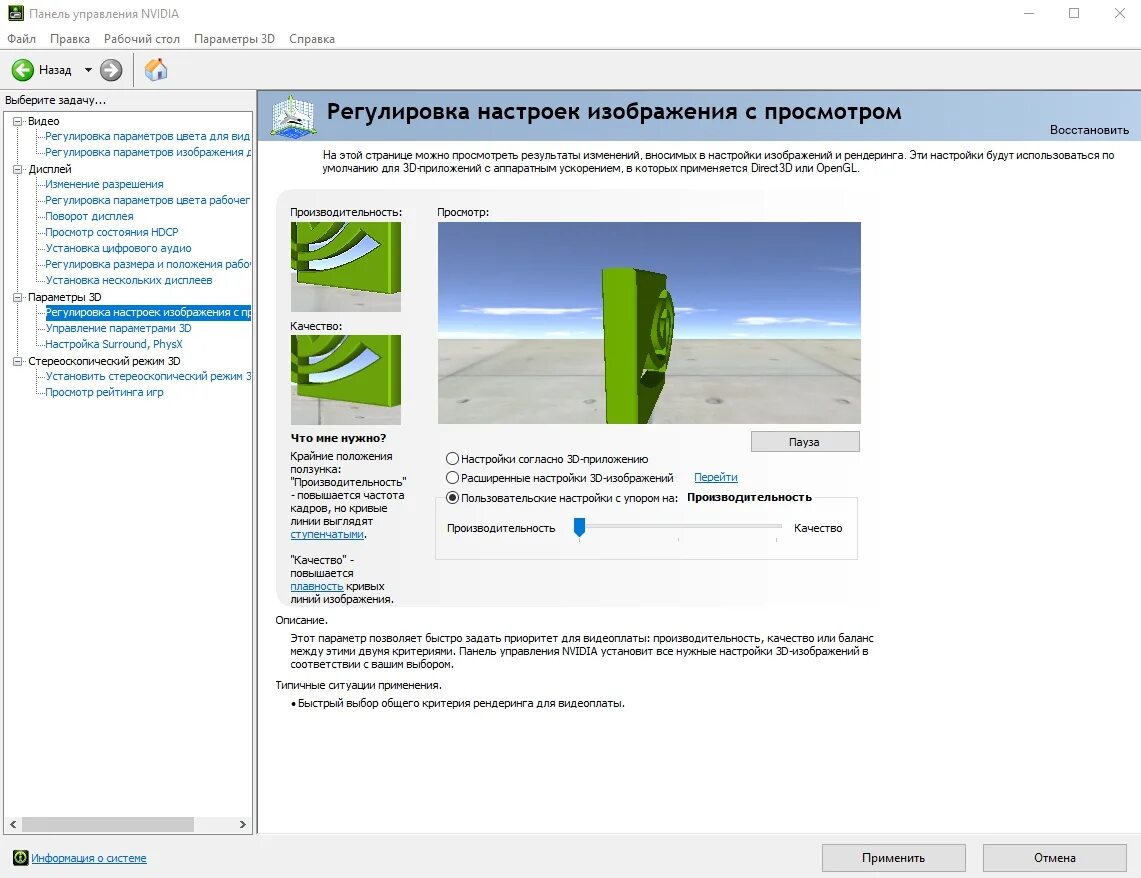This screenshot has width=1141, height=878.
Task: Click the ступенчатыми help link
Action: [x=327, y=534]
